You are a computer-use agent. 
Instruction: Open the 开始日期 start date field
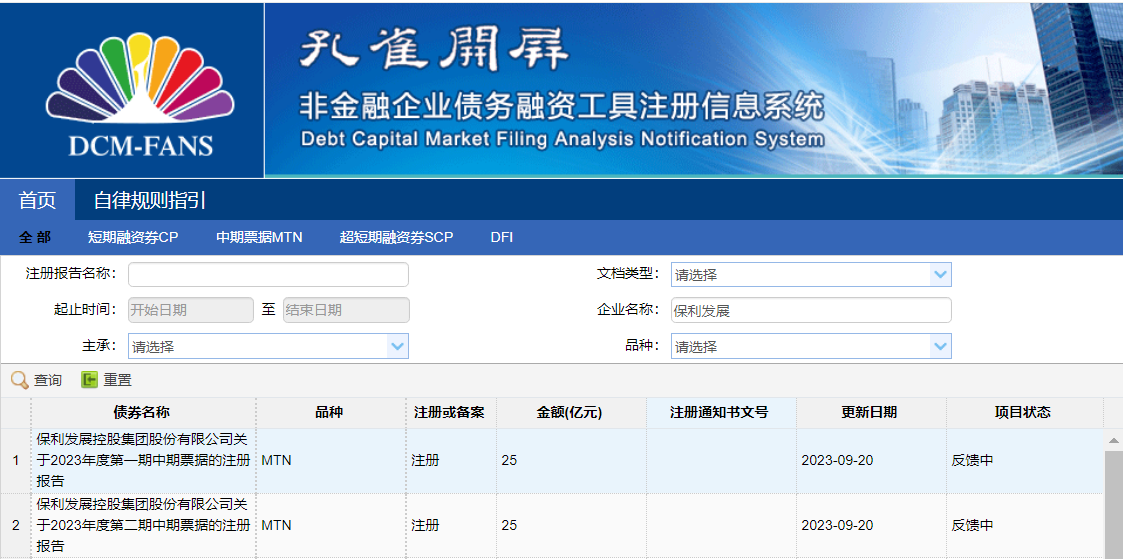point(191,310)
